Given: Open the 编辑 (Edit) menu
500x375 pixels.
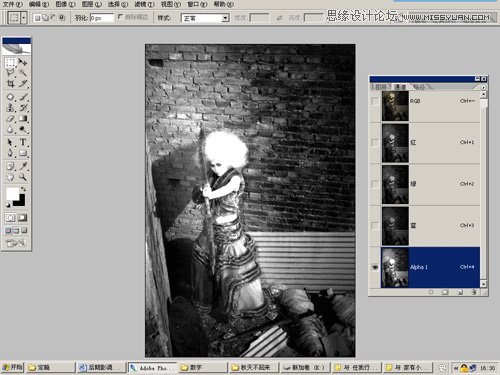Looking at the screenshot, I should coord(39,4).
